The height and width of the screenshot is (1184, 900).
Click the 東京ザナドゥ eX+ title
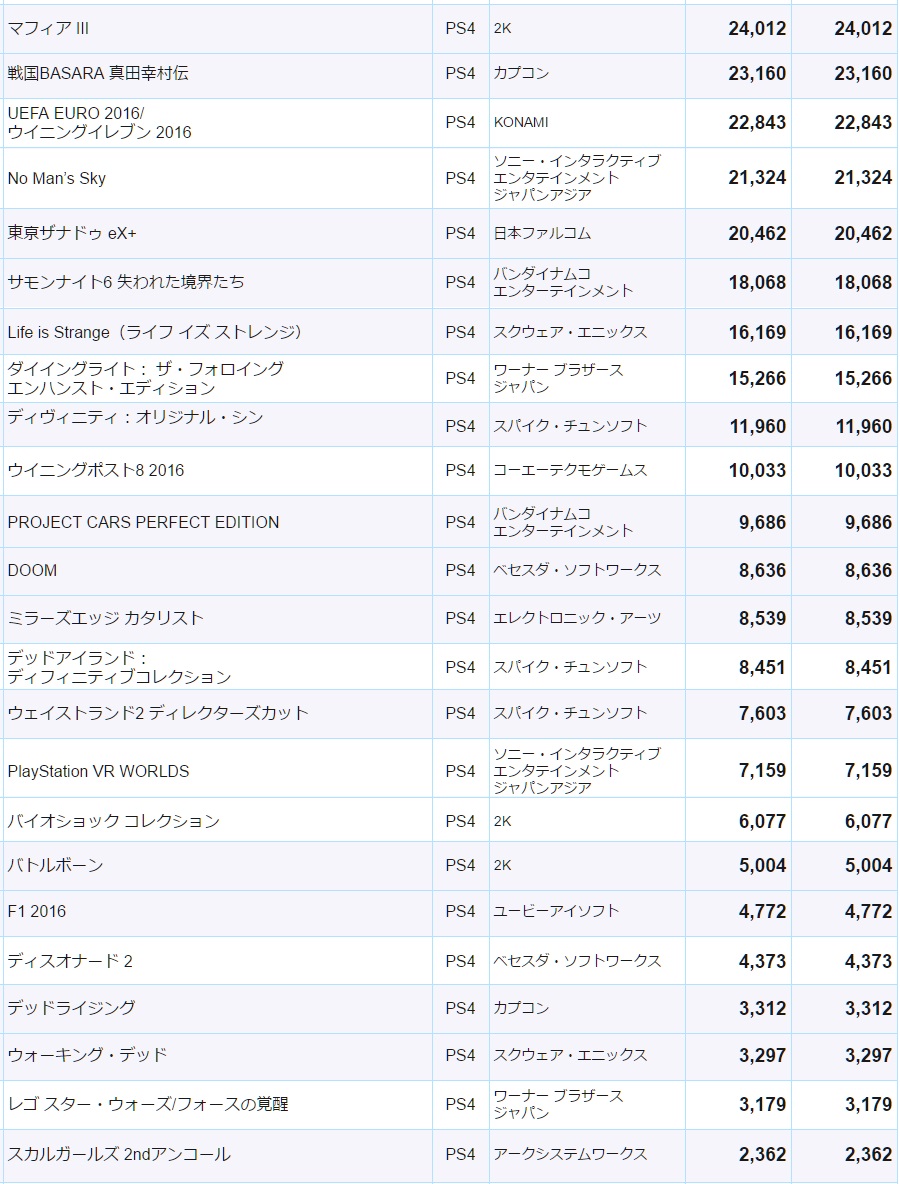71,233
